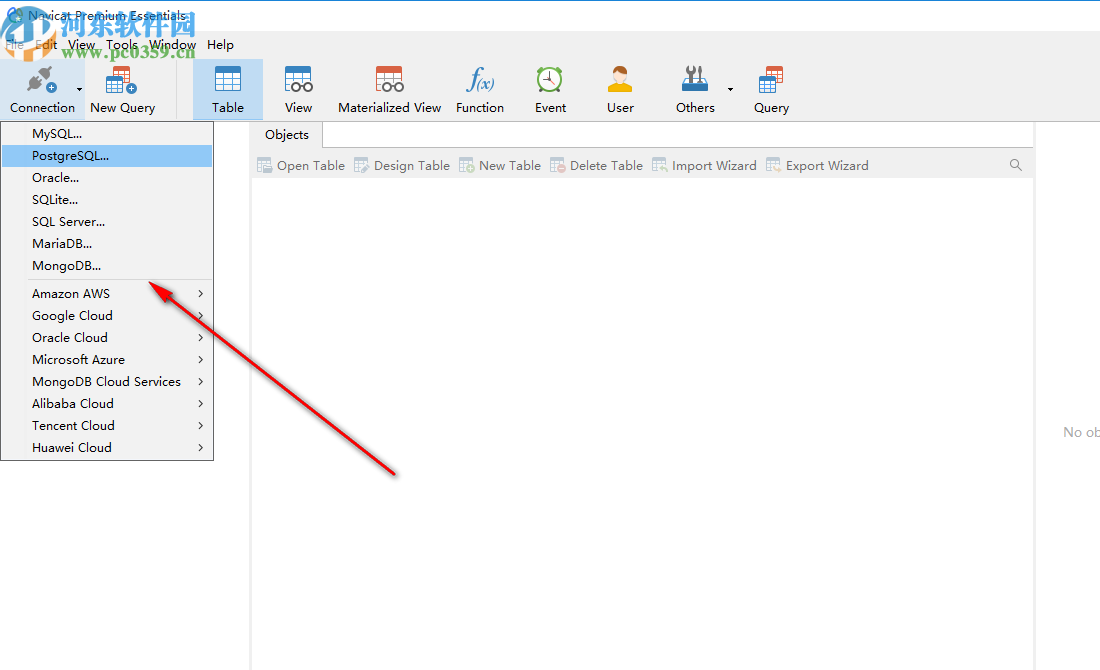Click the Delete Table button
Image resolution: width=1100 pixels, height=670 pixels.
pos(596,166)
